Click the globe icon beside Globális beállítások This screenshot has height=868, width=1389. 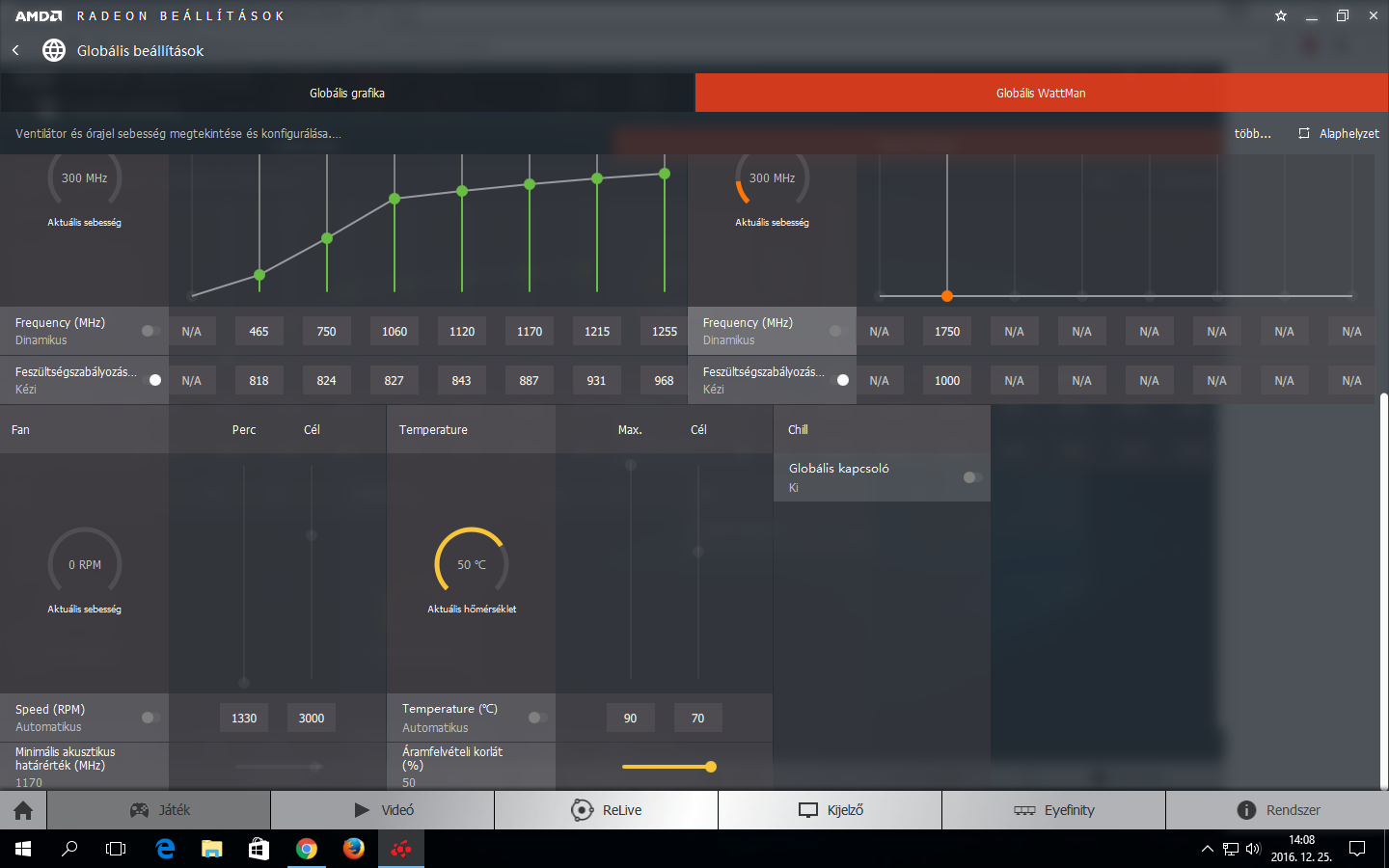54,50
